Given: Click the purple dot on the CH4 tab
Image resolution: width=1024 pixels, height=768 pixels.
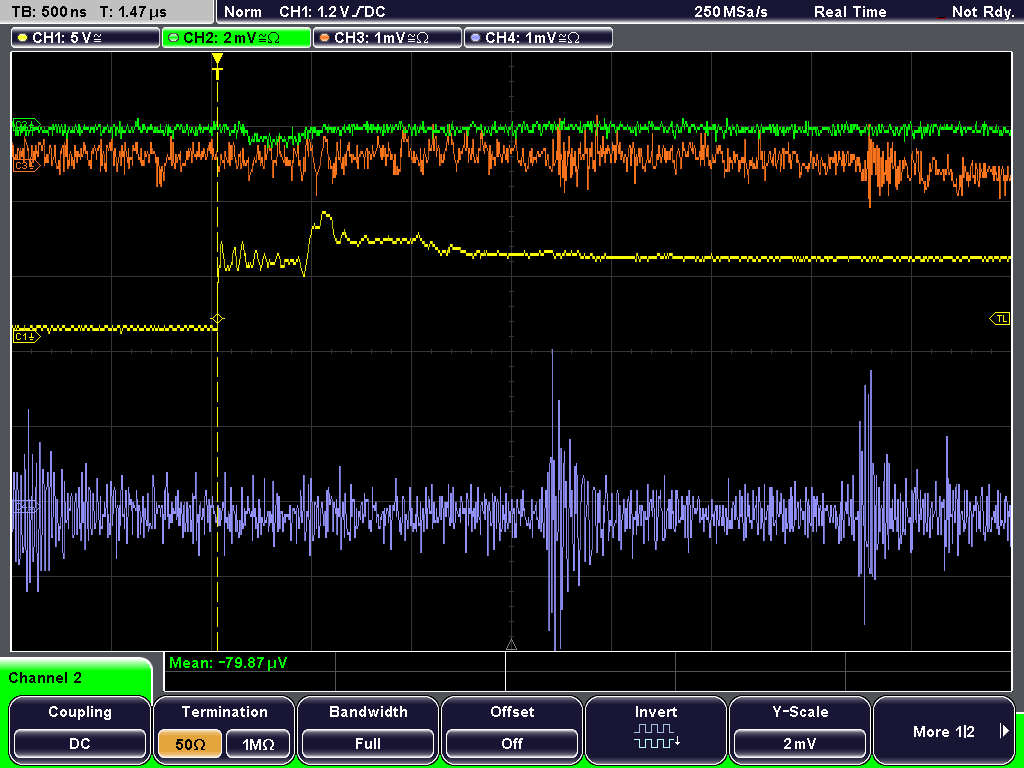Looking at the screenshot, I should [x=475, y=38].
